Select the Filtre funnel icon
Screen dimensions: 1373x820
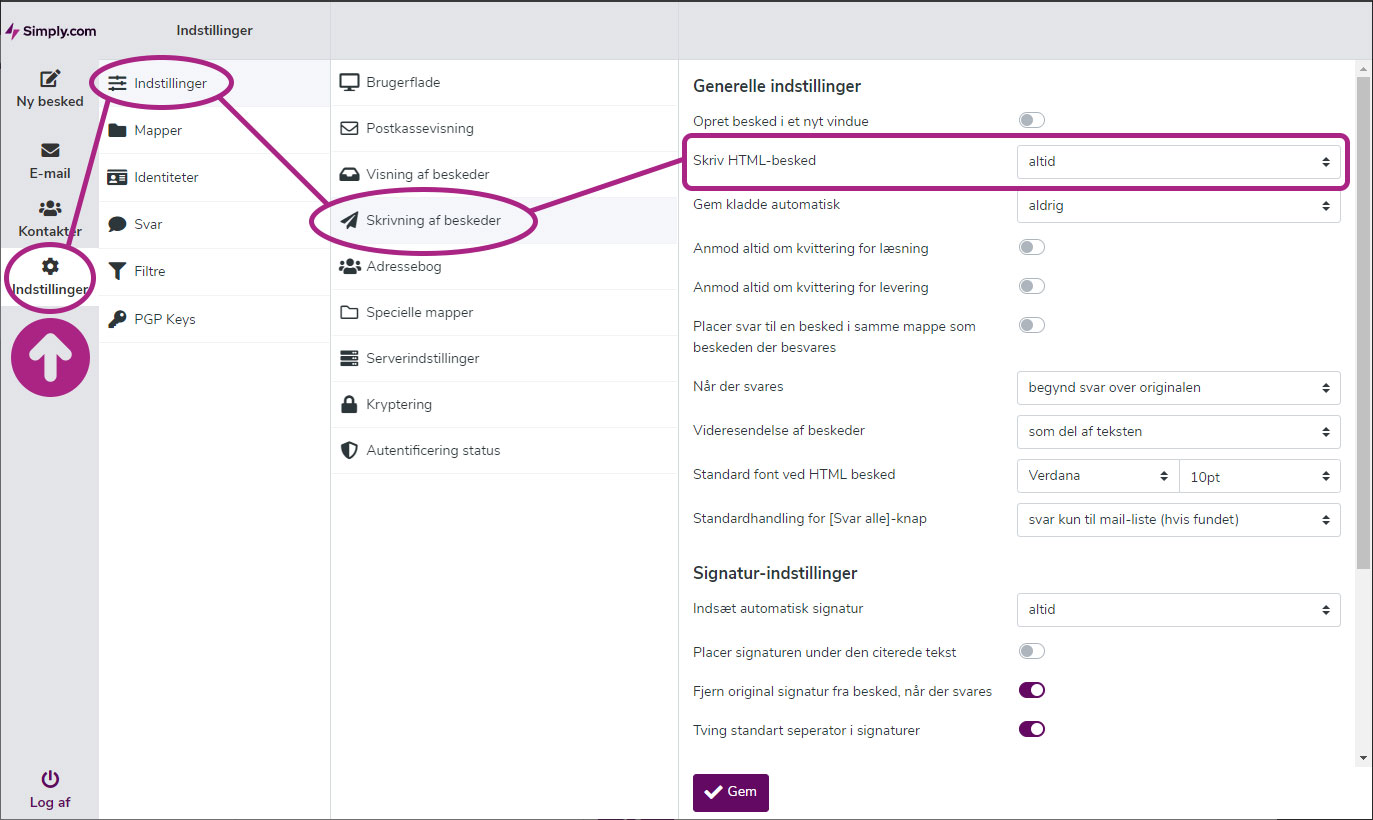pos(117,271)
